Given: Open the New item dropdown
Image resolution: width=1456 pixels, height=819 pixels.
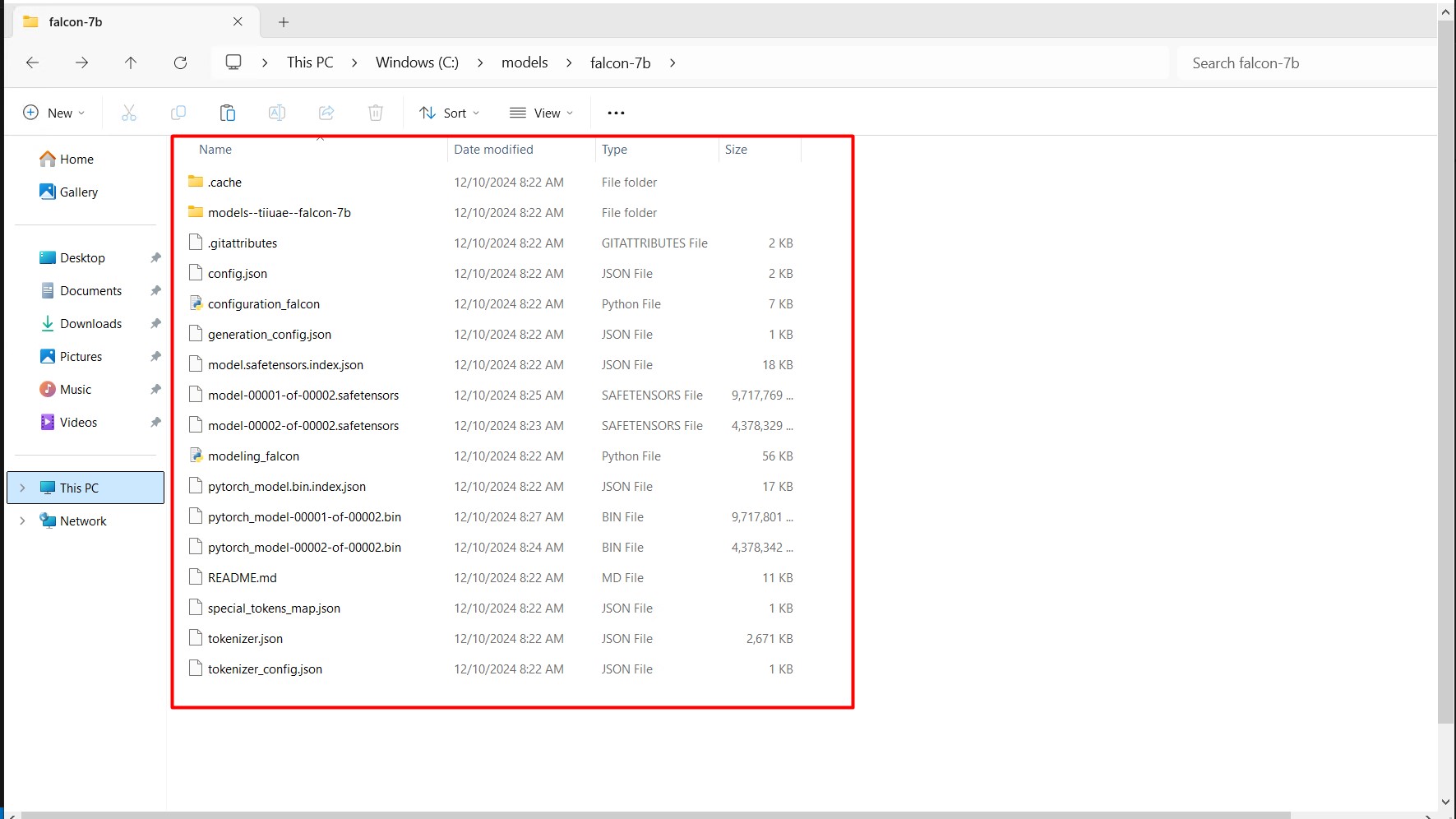Looking at the screenshot, I should (54, 113).
